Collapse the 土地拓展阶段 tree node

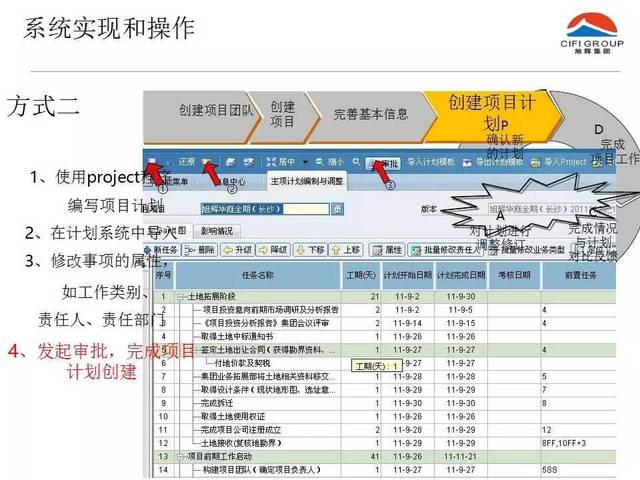pyautogui.click(x=181, y=297)
